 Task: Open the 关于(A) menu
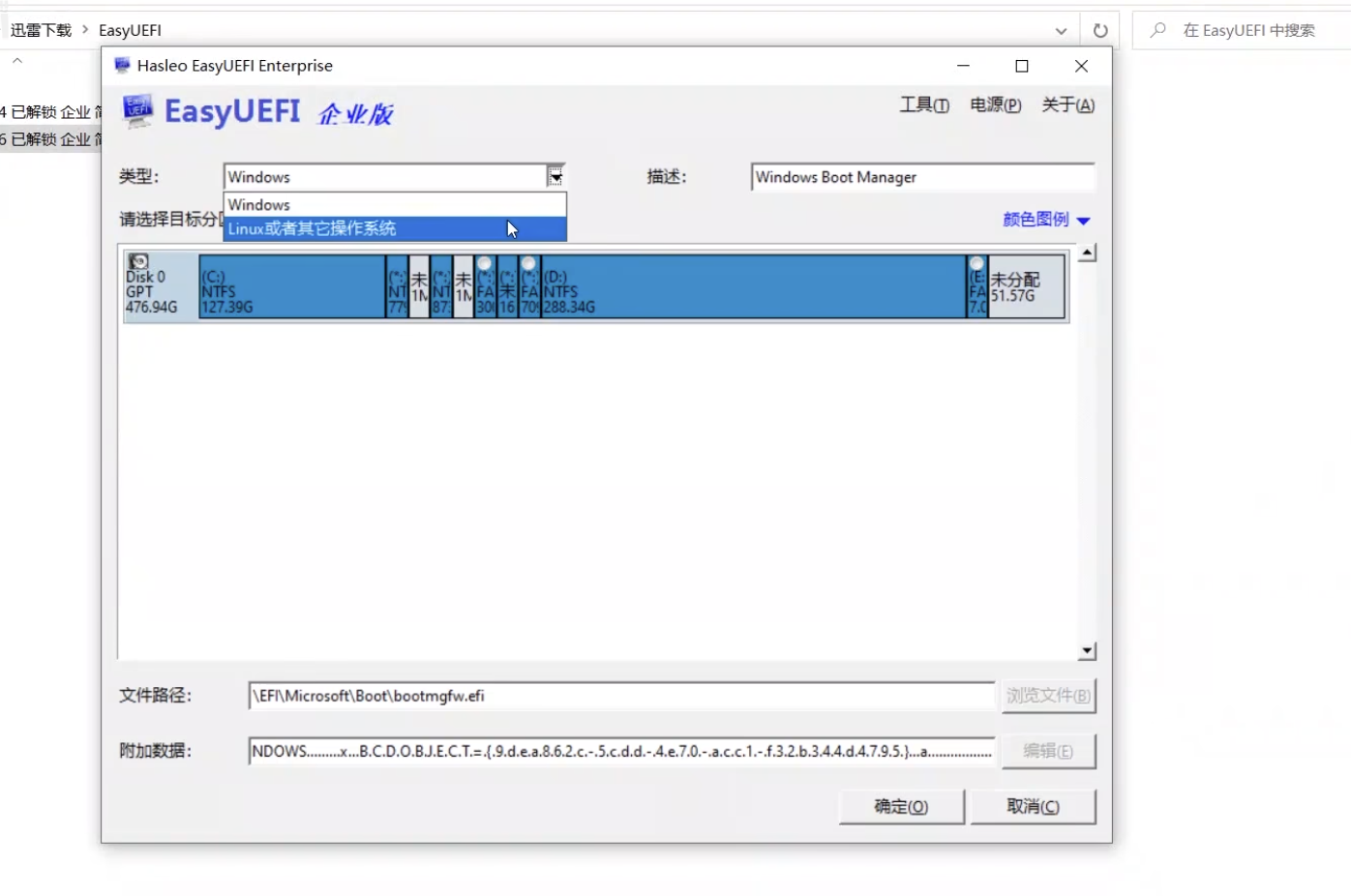coord(1068,105)
